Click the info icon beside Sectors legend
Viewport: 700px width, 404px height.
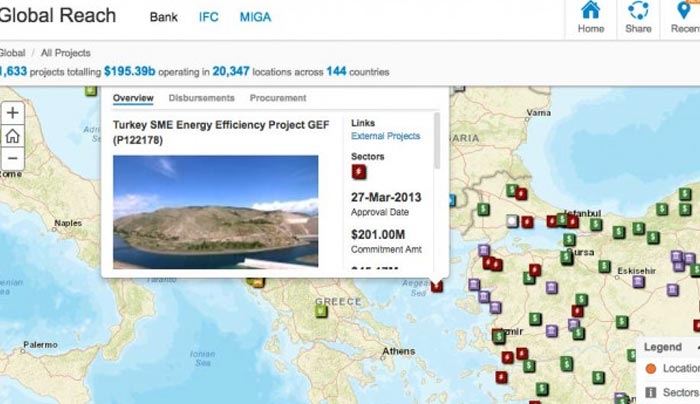coord(651,392)
